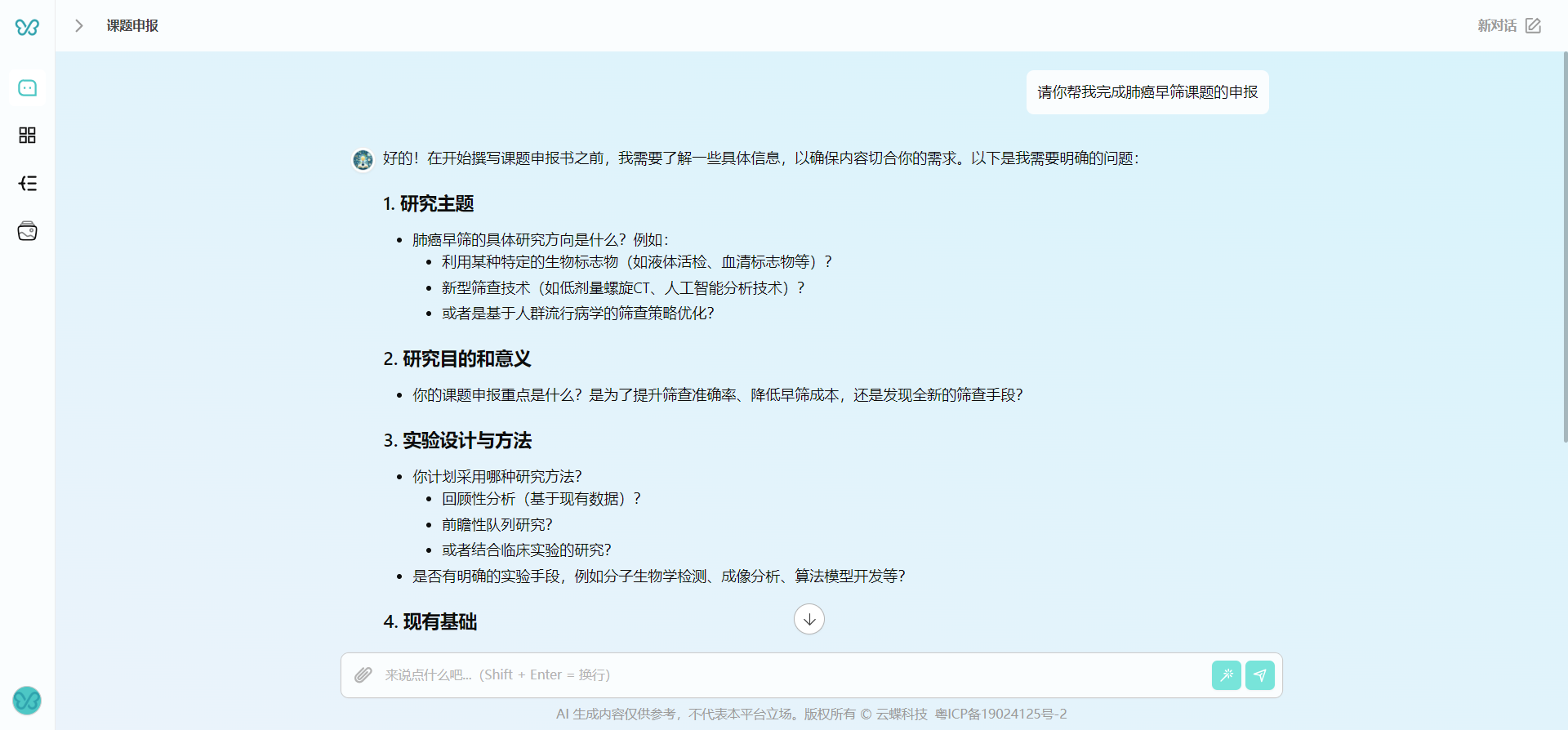The image size is (1568, 730).
Task: Open the wallet icon in sidebar
Action: point(27,232)
